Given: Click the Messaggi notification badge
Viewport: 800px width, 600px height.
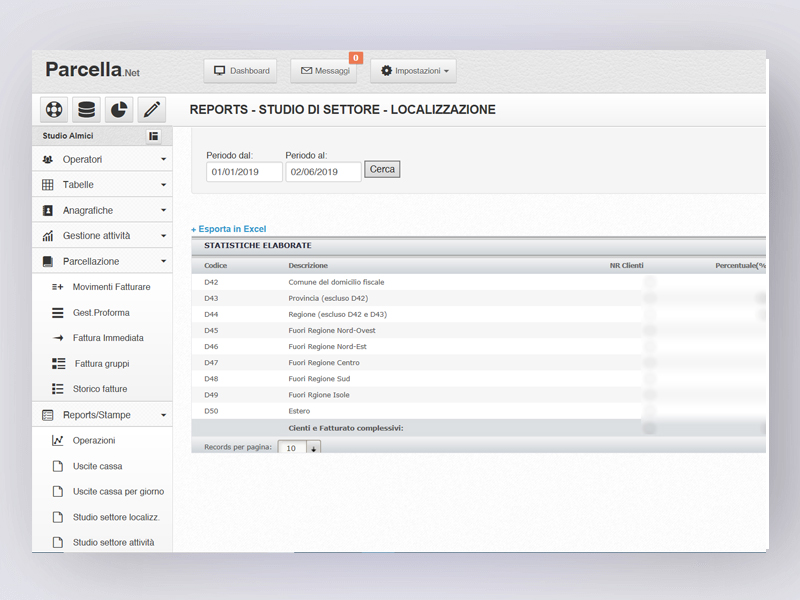Looking at the screenshot, I should (355, 58).
